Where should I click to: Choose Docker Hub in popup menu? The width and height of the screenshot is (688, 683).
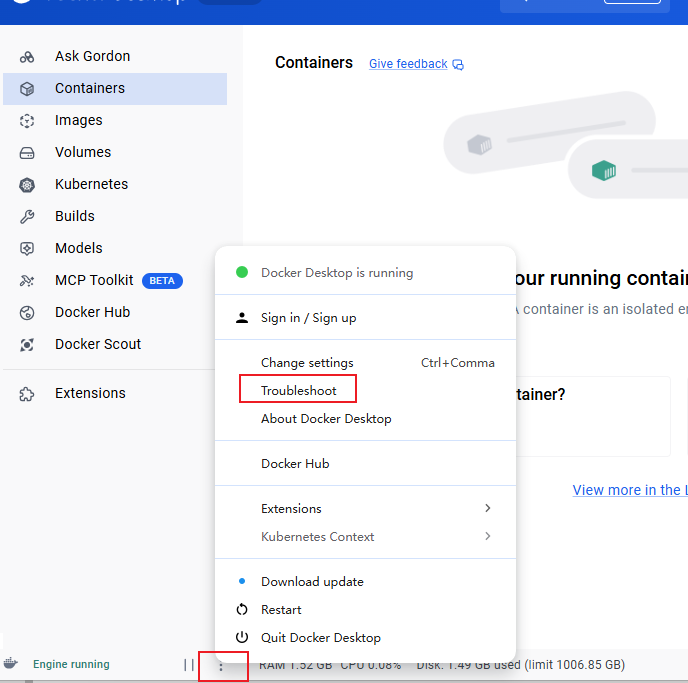click(x=365, y=464)
